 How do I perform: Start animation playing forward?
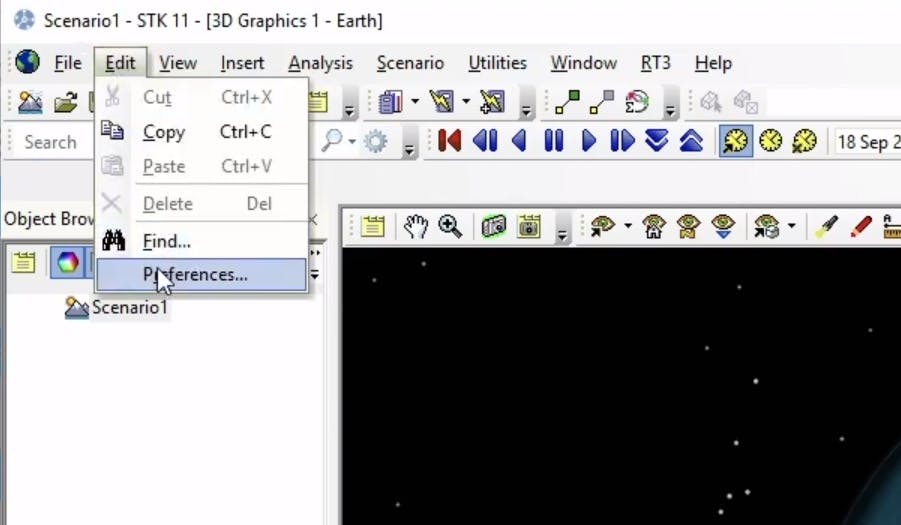[x=588, y=141]
